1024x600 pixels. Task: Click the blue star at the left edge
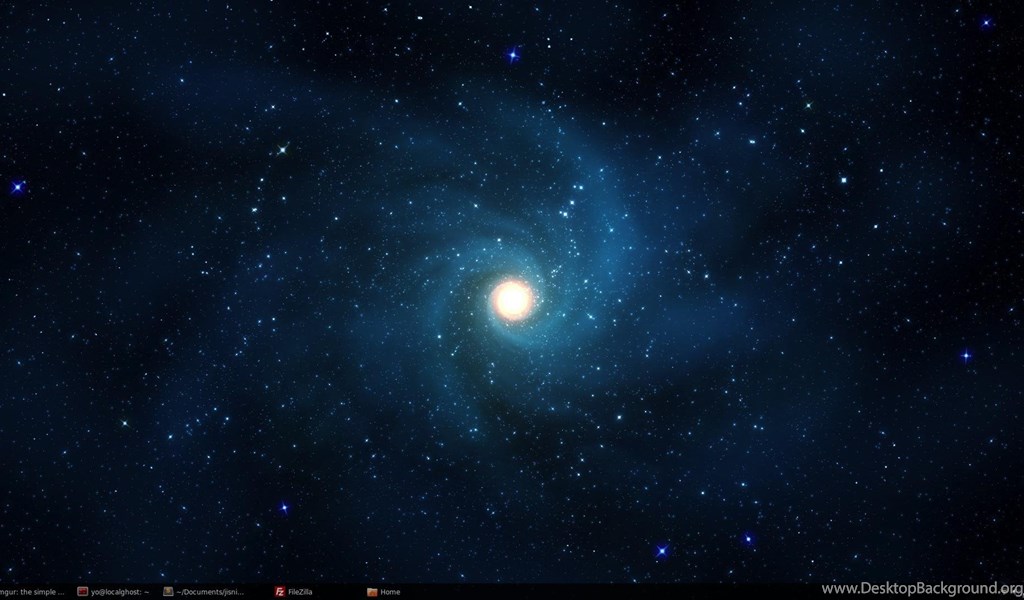tap(17, 186)
